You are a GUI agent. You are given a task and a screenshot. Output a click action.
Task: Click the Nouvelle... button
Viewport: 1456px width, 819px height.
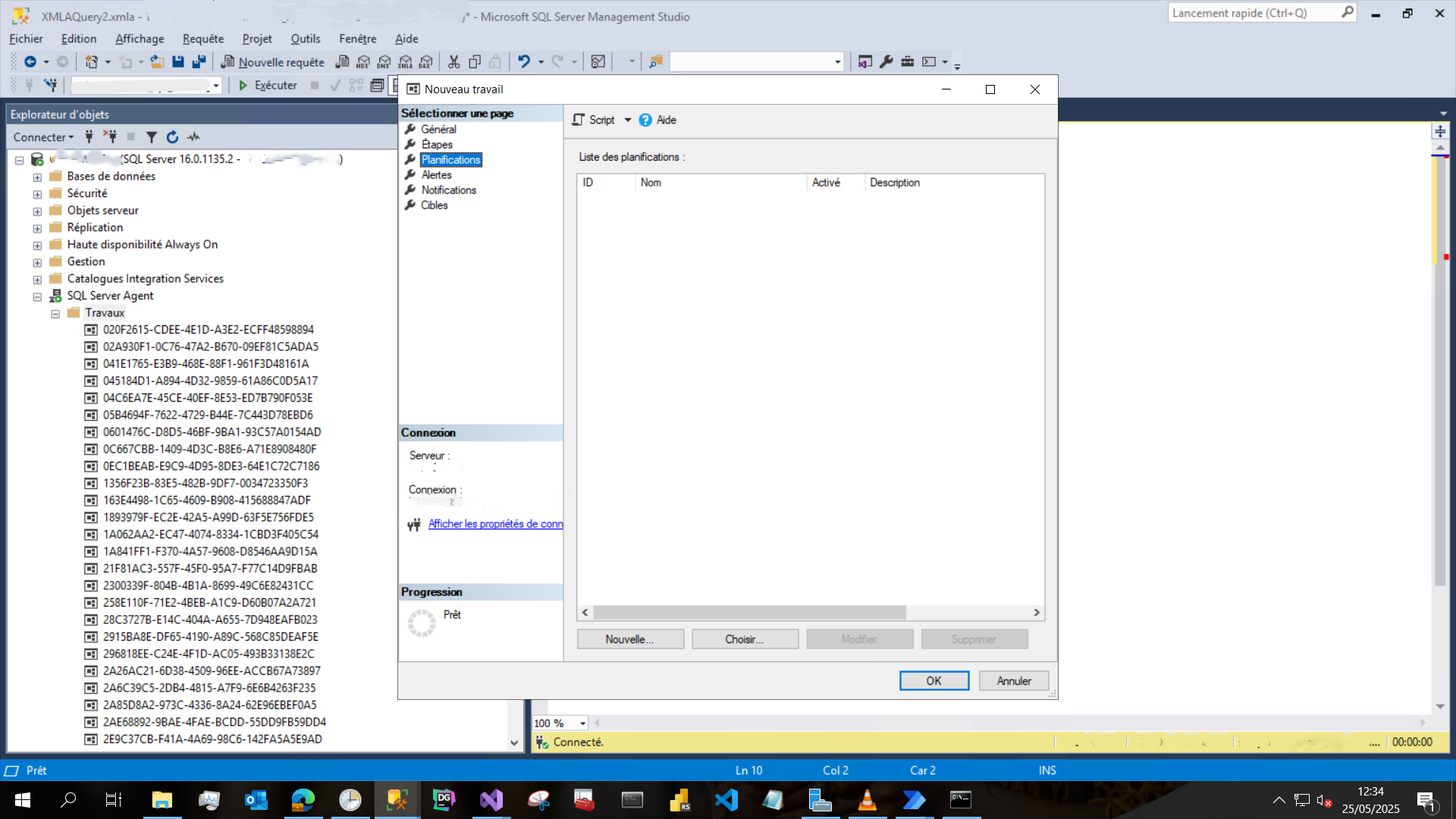(x=630, y=639)
